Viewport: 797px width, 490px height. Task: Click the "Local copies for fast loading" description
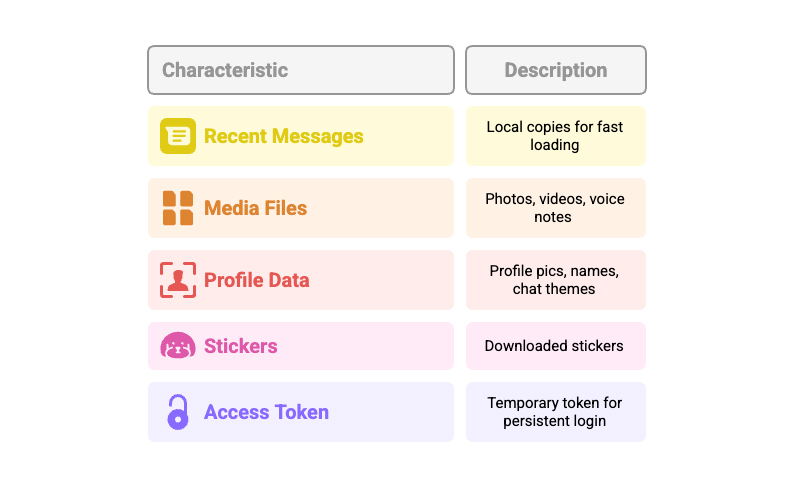[x=555, y=136]
